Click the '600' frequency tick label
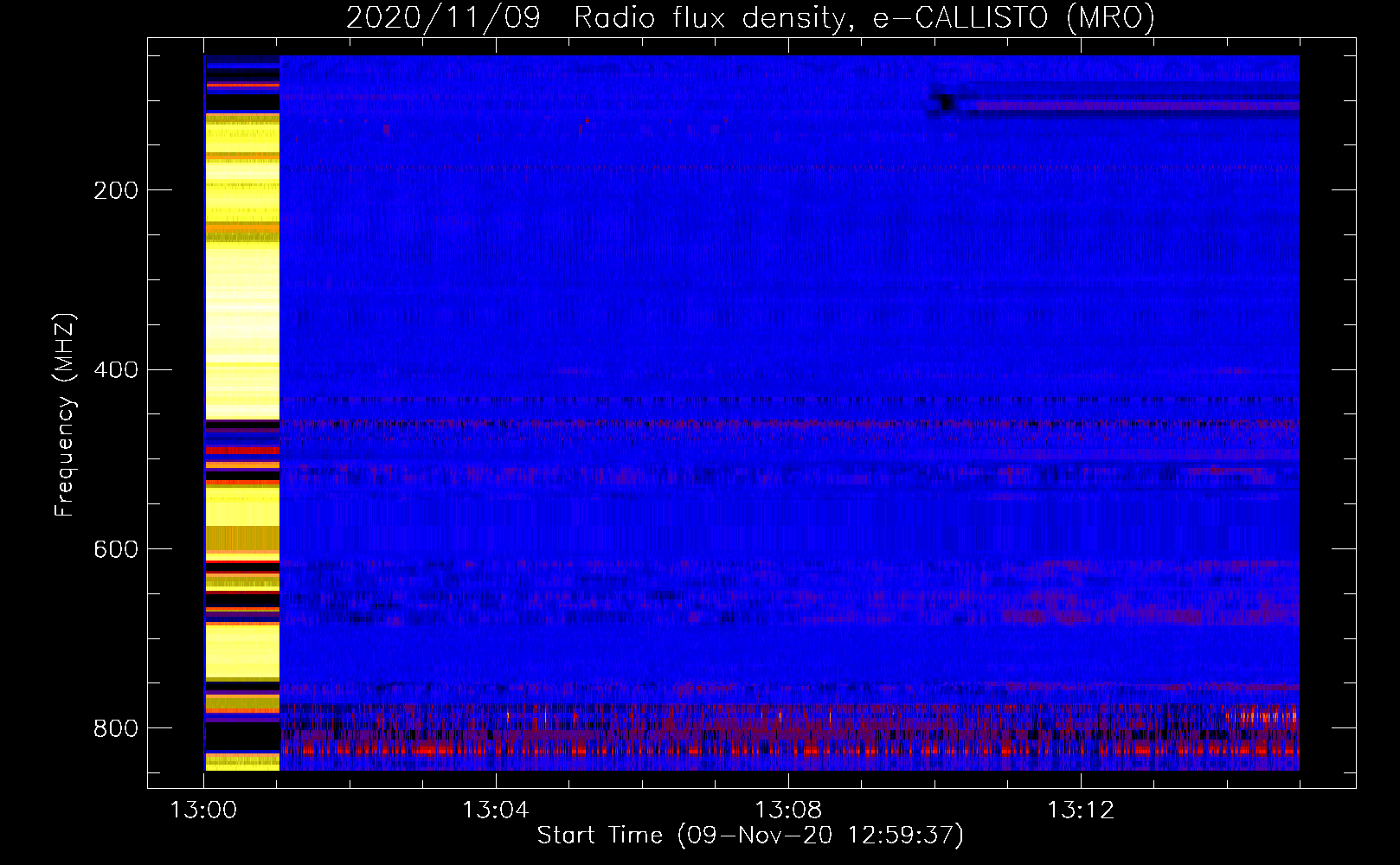1400x865 pixels. pyautogui.click(x=116, y=549)
